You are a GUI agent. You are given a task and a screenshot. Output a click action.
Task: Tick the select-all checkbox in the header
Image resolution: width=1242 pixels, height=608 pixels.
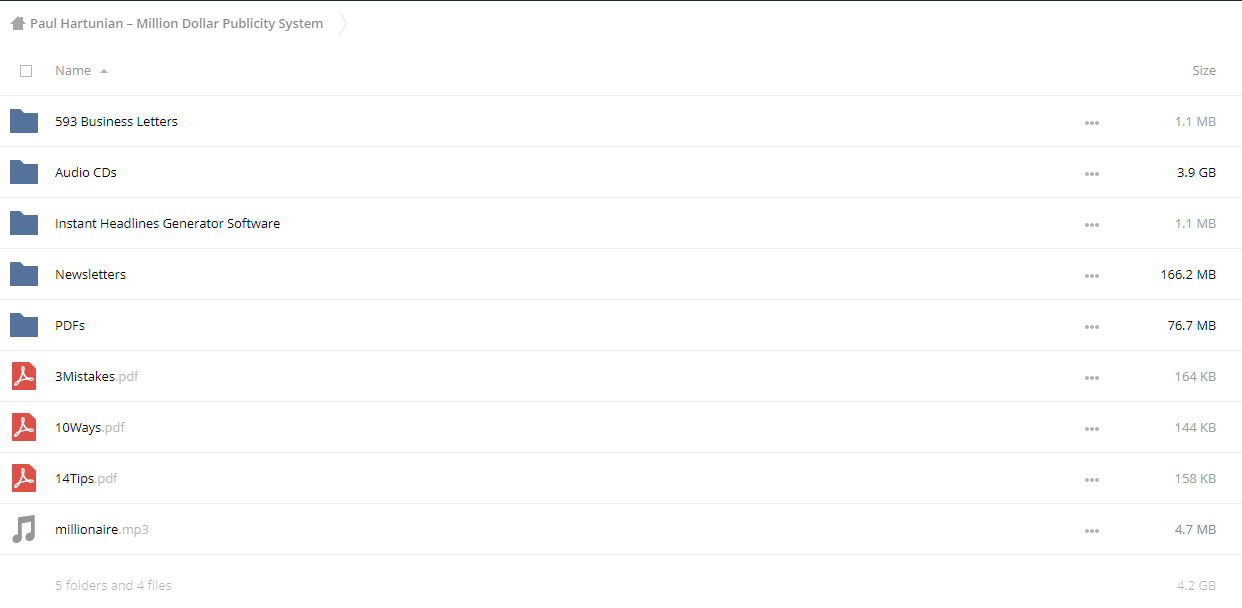point(26,71)
